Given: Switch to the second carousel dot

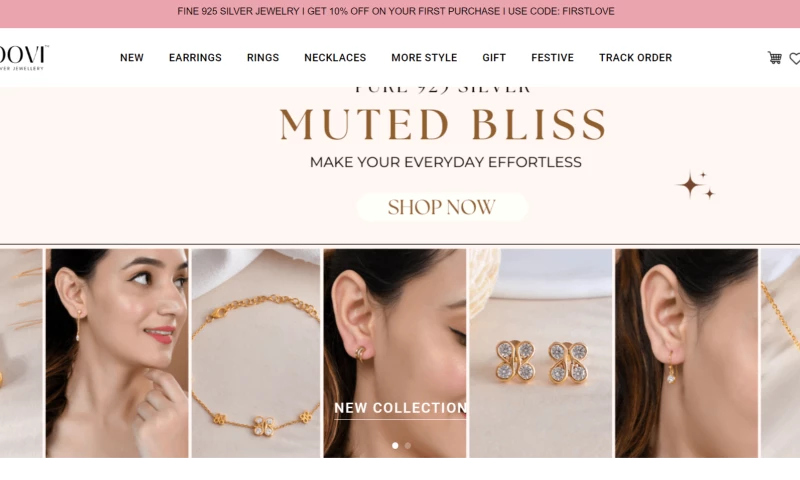Looking at the screenshot, I should [x=408, y=445].
